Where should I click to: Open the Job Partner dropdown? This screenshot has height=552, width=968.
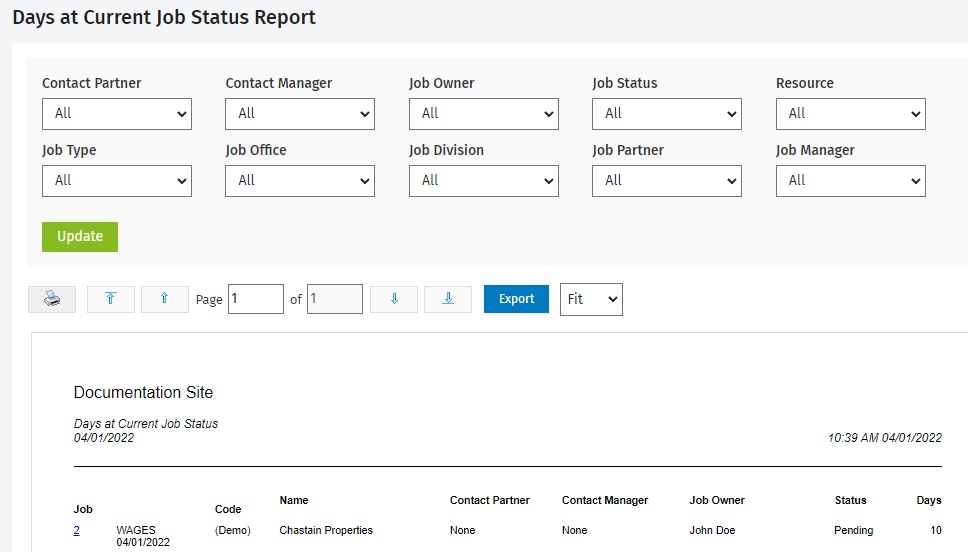click(667, 181)
